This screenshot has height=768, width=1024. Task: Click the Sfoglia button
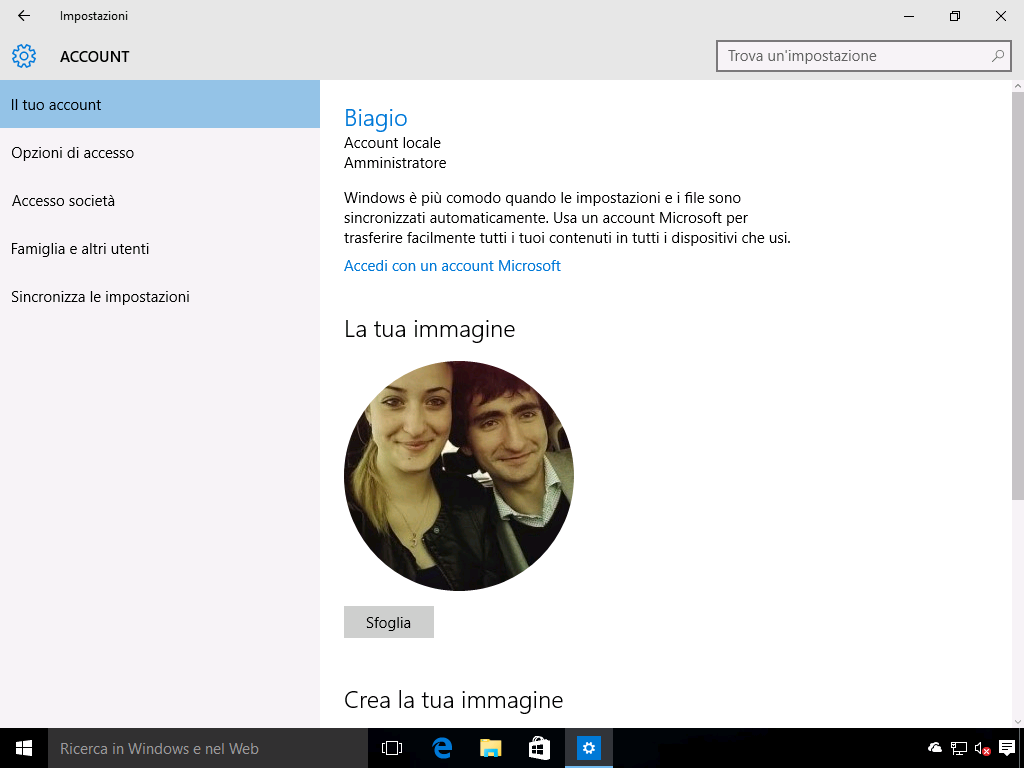(x=389, y=622)
